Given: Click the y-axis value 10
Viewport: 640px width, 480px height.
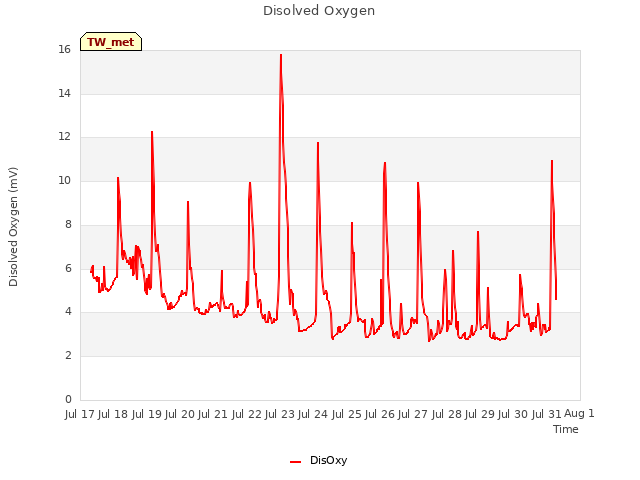Looking at the screenshot, I should 64,181.
